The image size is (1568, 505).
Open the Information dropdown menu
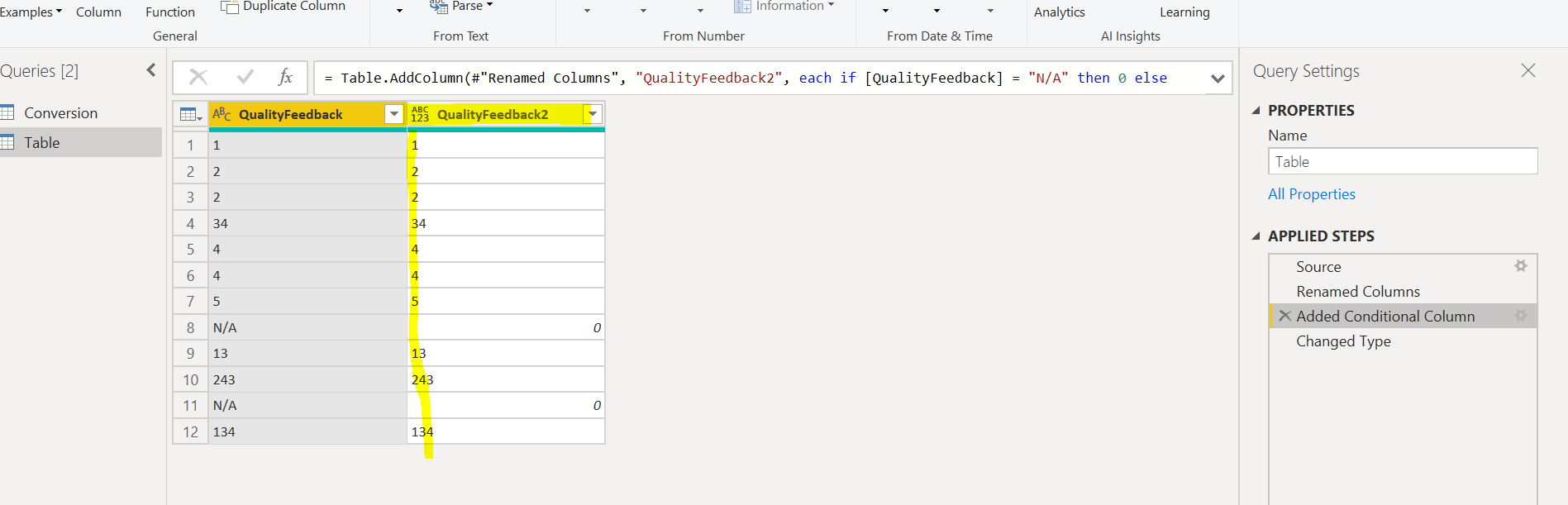point(831,6)
